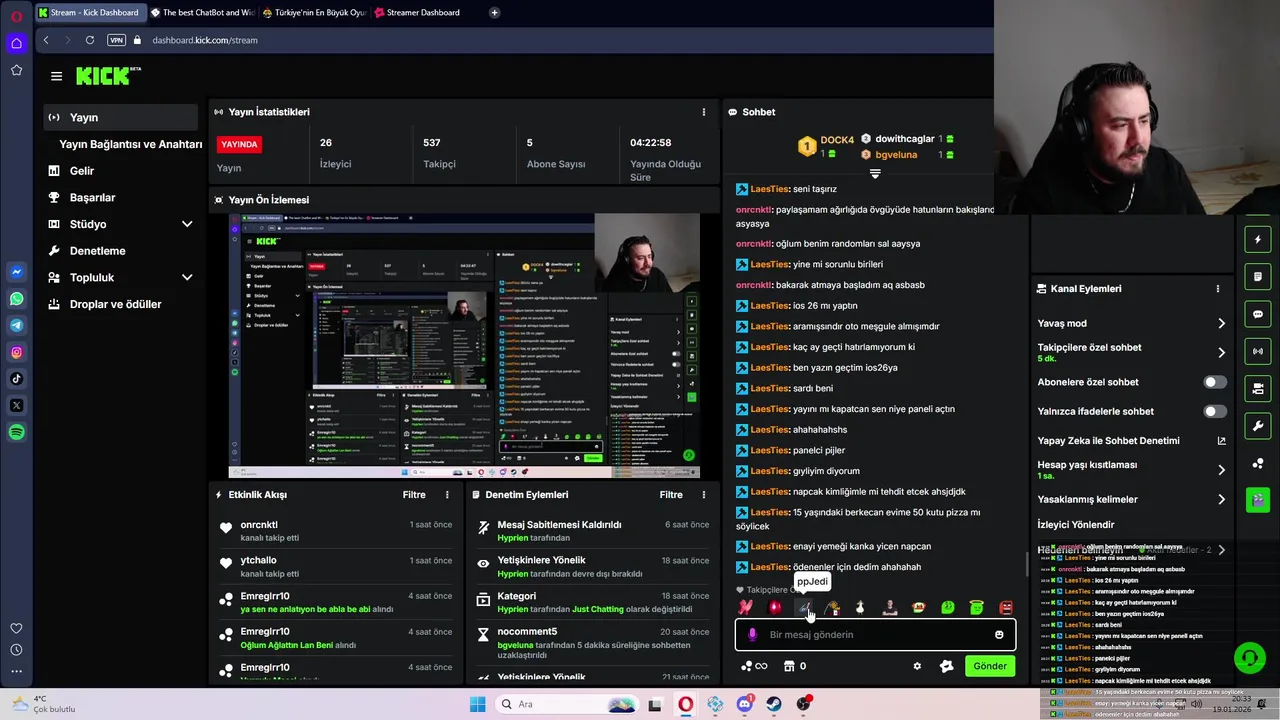Switch to The best ChatBot browser tab
1280x720 pixels.
pyautogui.click(x=201, y=12)
